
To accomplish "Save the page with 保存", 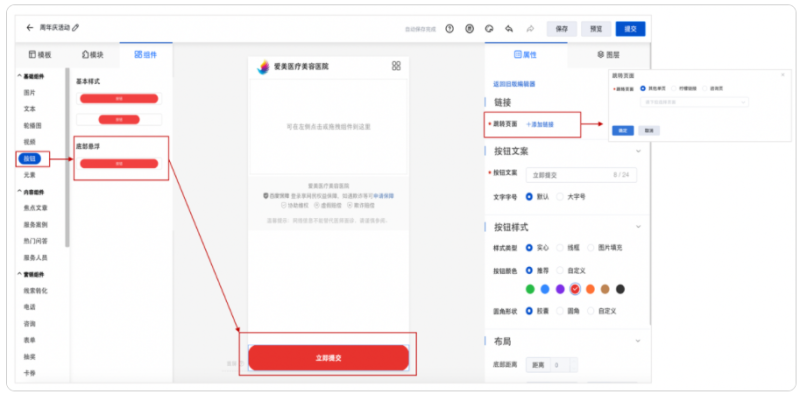I will pyautogui.click(x=561, y=29).
